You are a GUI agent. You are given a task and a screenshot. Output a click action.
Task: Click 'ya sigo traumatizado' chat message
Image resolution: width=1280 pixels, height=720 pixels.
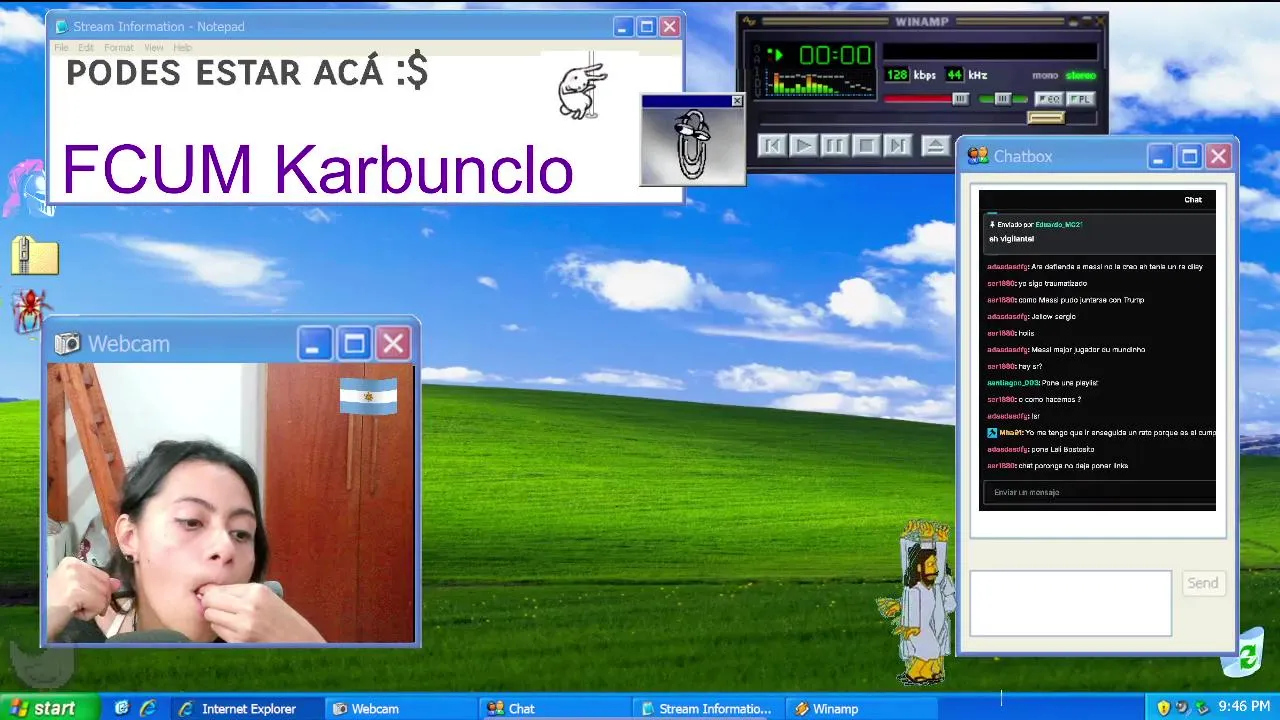[1052, 284]
